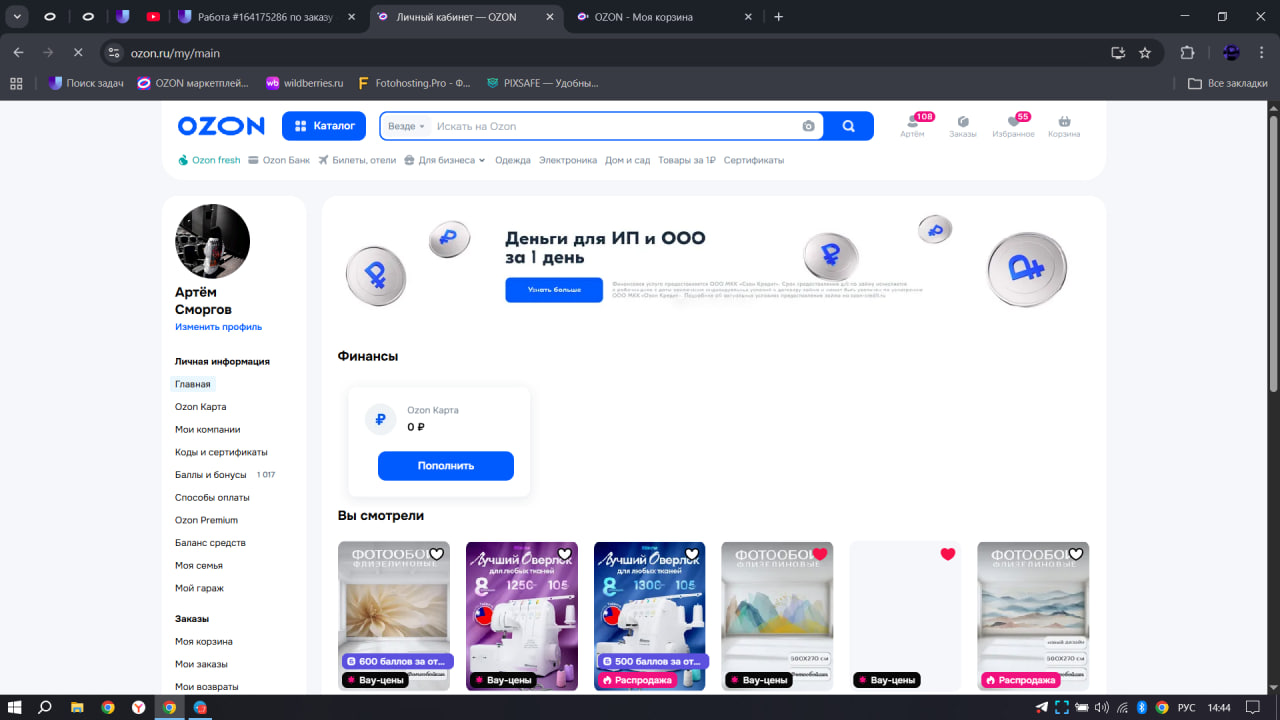Expand the Везде search scope dropdown
1280x720 pixels.
point(406,126)
